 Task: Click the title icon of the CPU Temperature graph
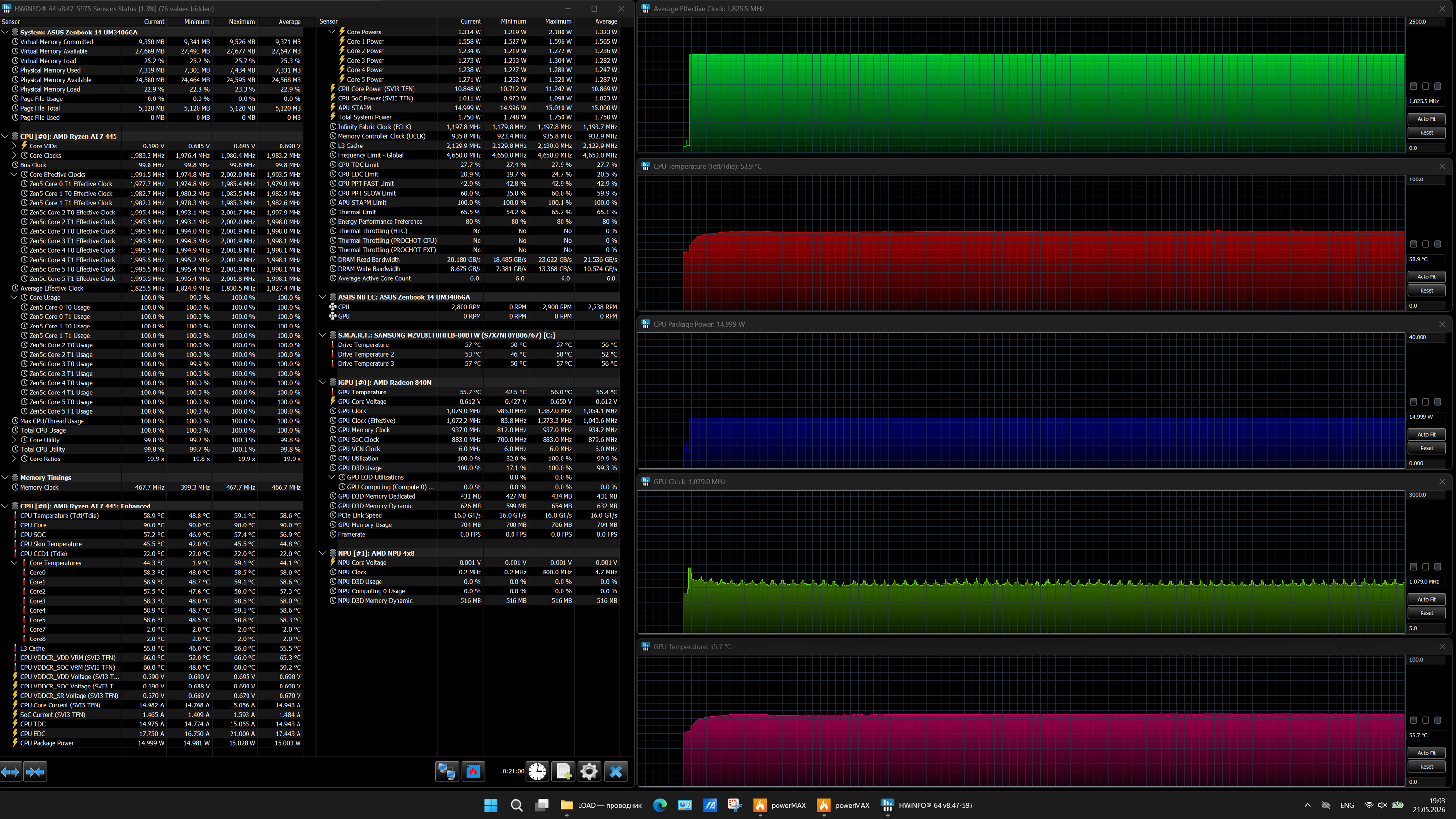click(x=646, y=166)
